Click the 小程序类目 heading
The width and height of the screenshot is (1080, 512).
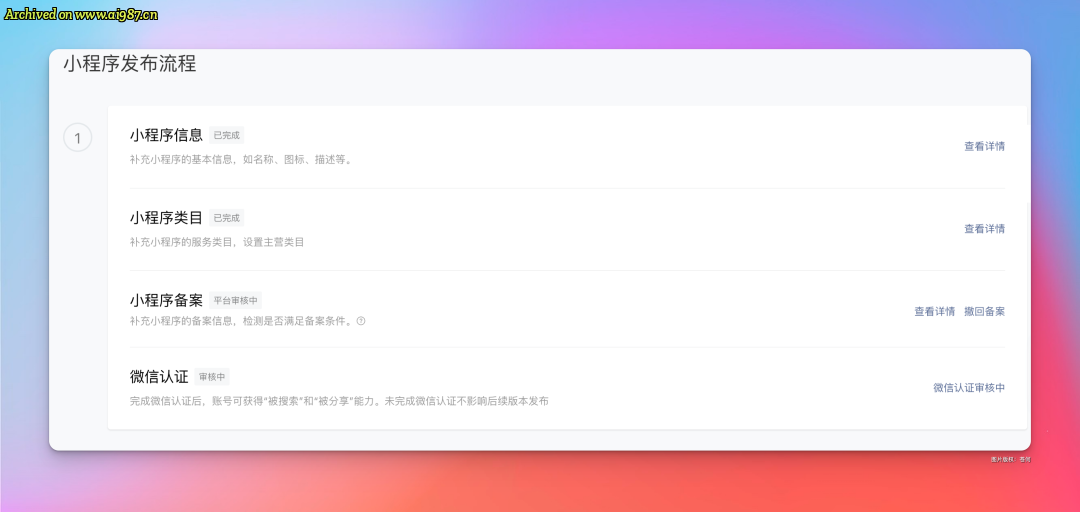[166, 218]
